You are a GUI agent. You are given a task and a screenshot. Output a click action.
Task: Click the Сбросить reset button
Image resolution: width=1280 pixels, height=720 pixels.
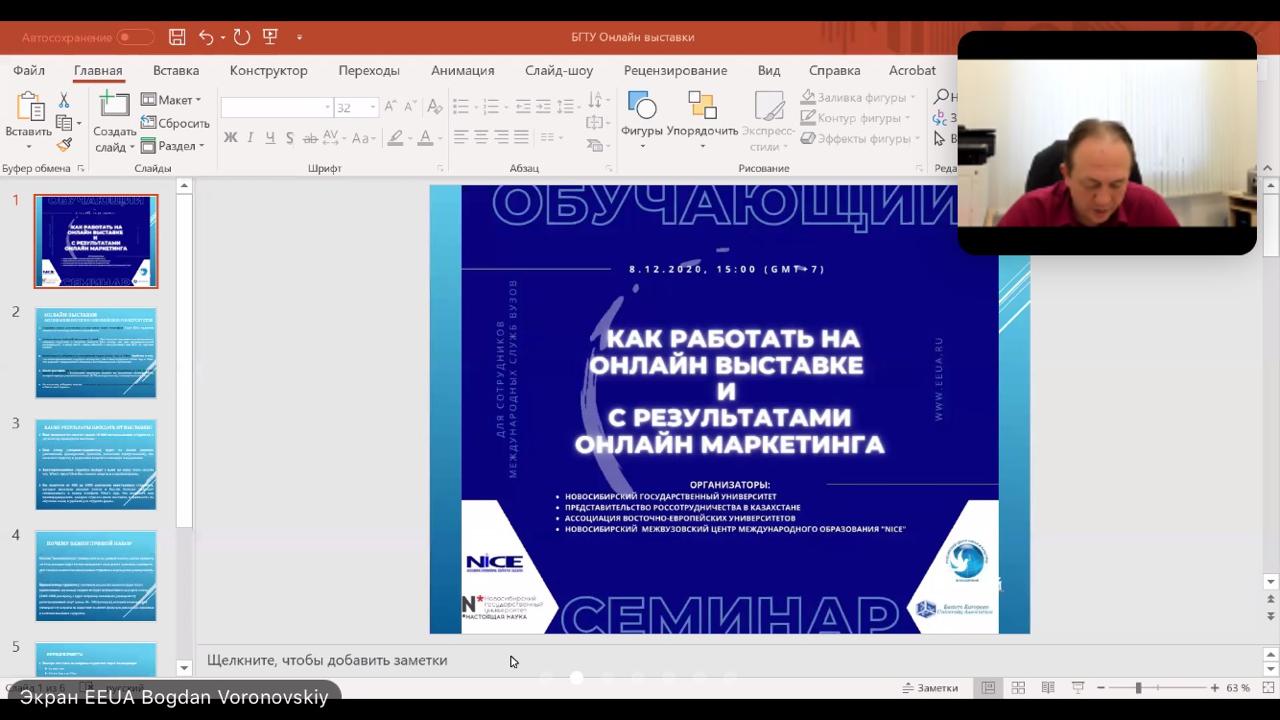176,123
